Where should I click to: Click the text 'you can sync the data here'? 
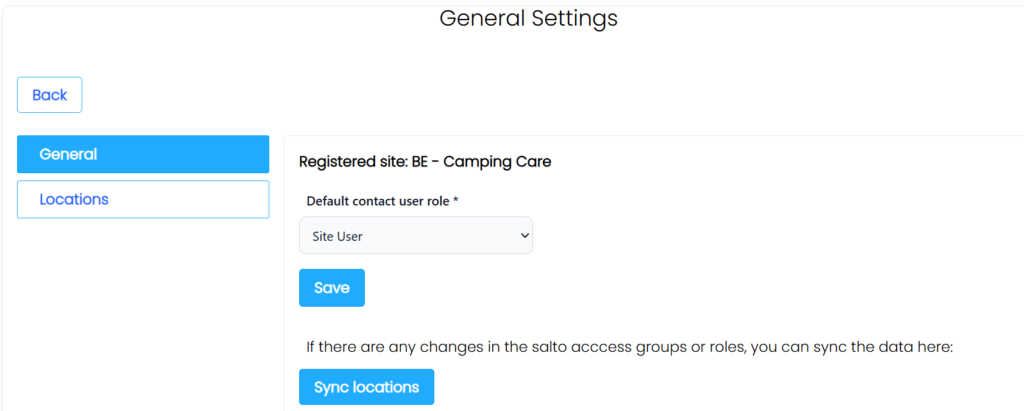[x=860, y=347]
